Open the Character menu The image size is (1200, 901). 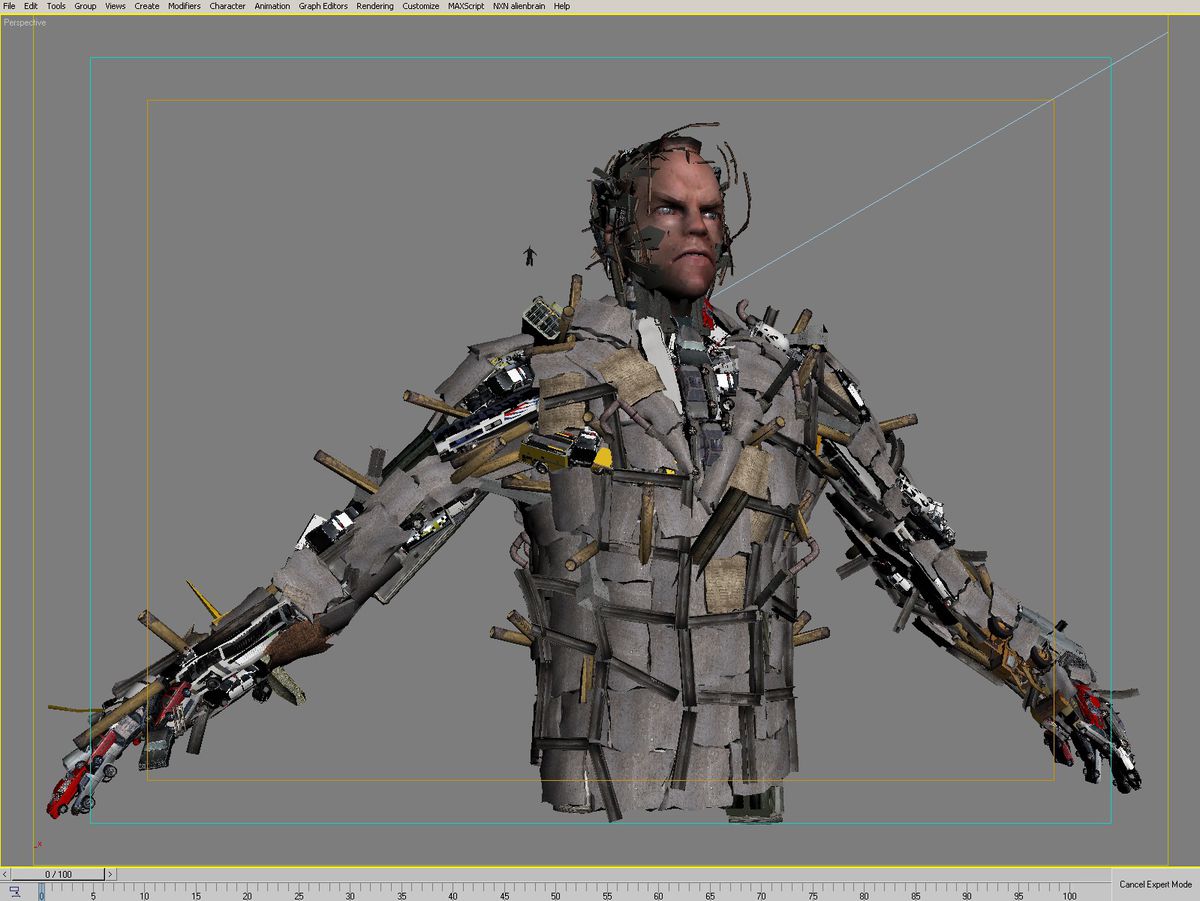(x=227, y=6)
